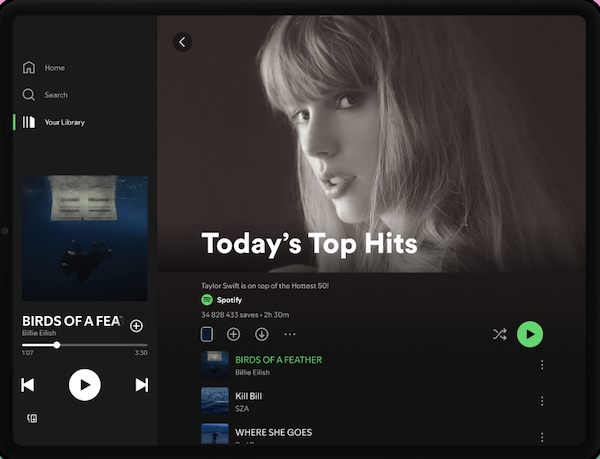Click the Your Library books icon
The image size is (600, 459).
[x=29, y=122]
